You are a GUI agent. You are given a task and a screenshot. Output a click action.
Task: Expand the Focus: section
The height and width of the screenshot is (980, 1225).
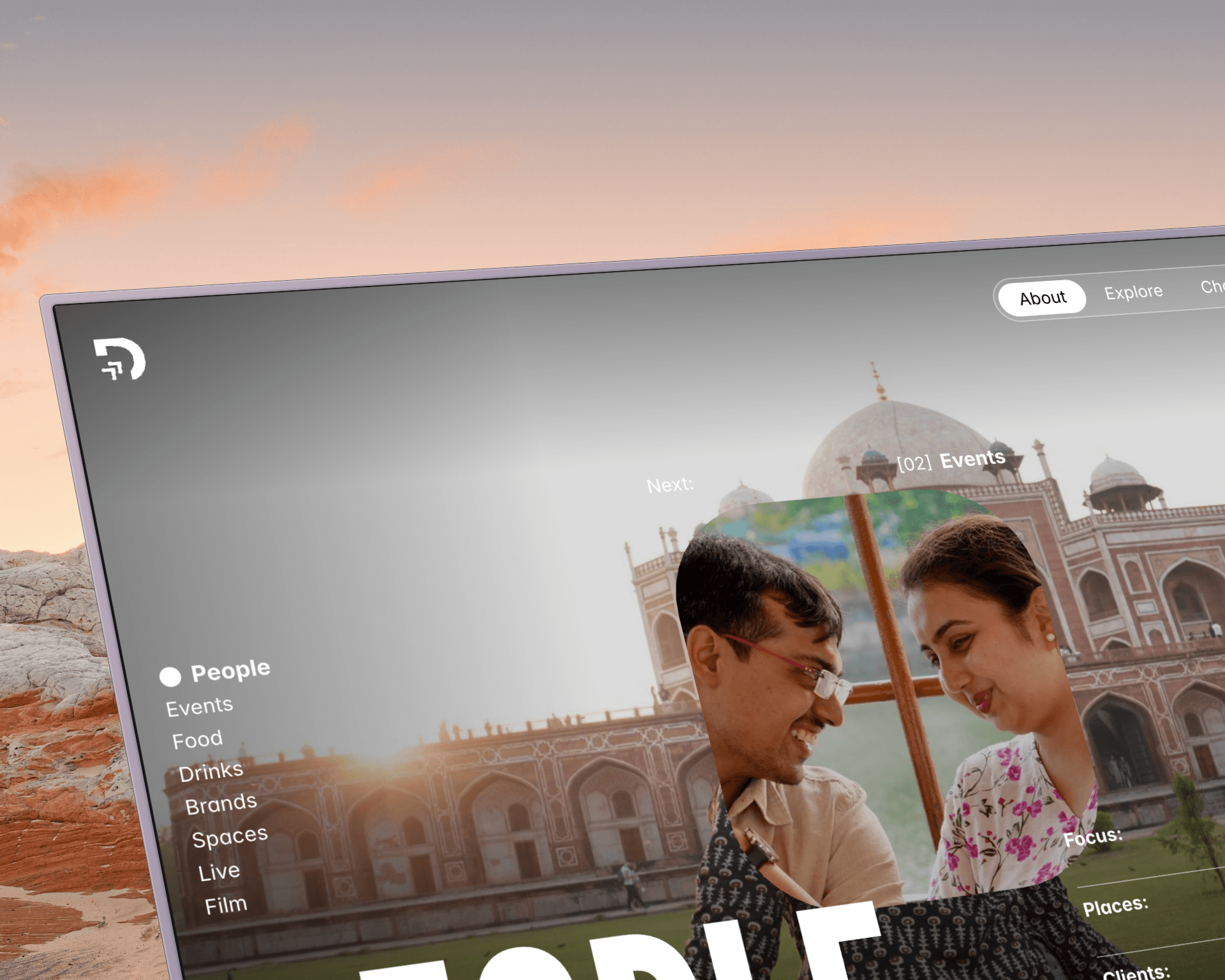[1093, 837]
